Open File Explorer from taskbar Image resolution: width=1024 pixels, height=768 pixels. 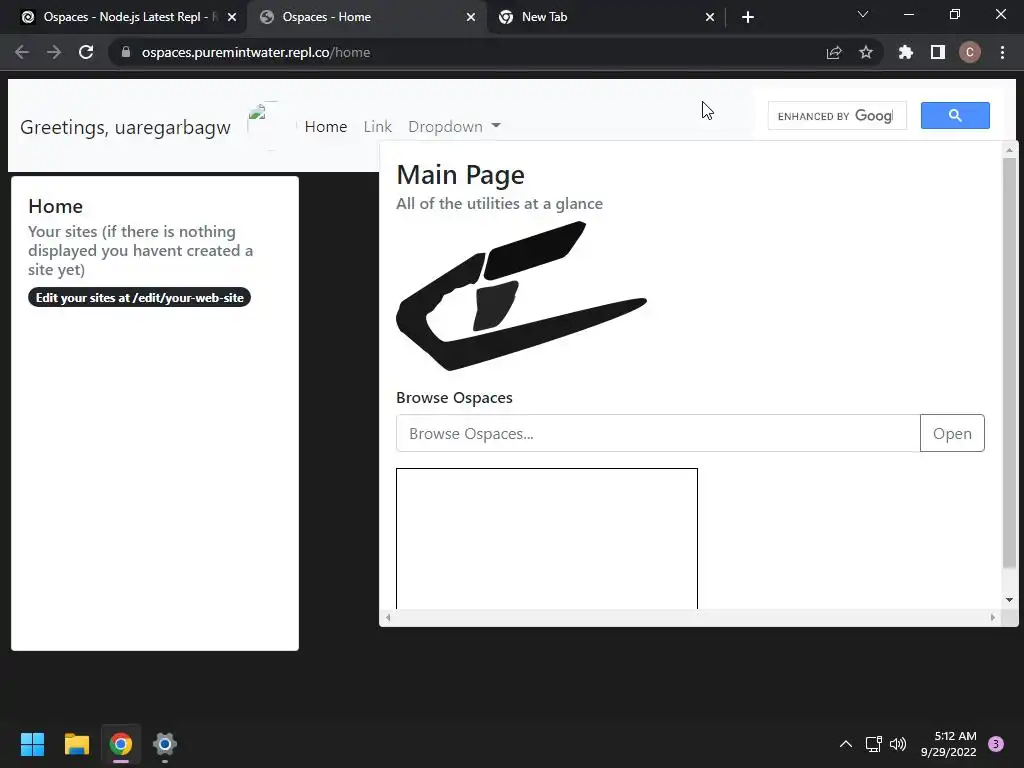click(x=76, y=744)
